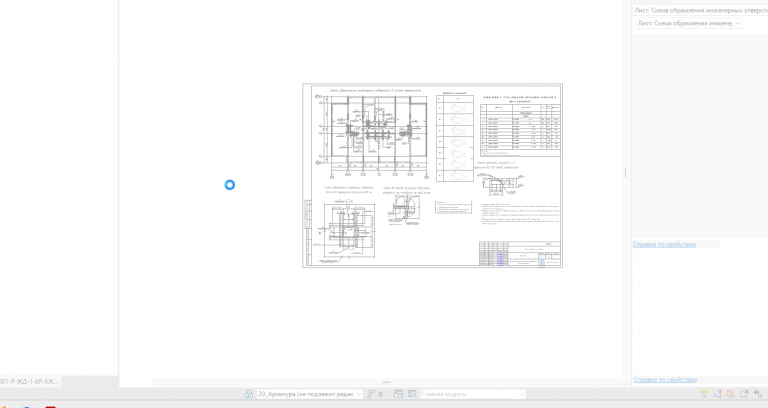768x408 pixels.
Task: Toggle the select underlay elements icon
Action: (718, 394)
